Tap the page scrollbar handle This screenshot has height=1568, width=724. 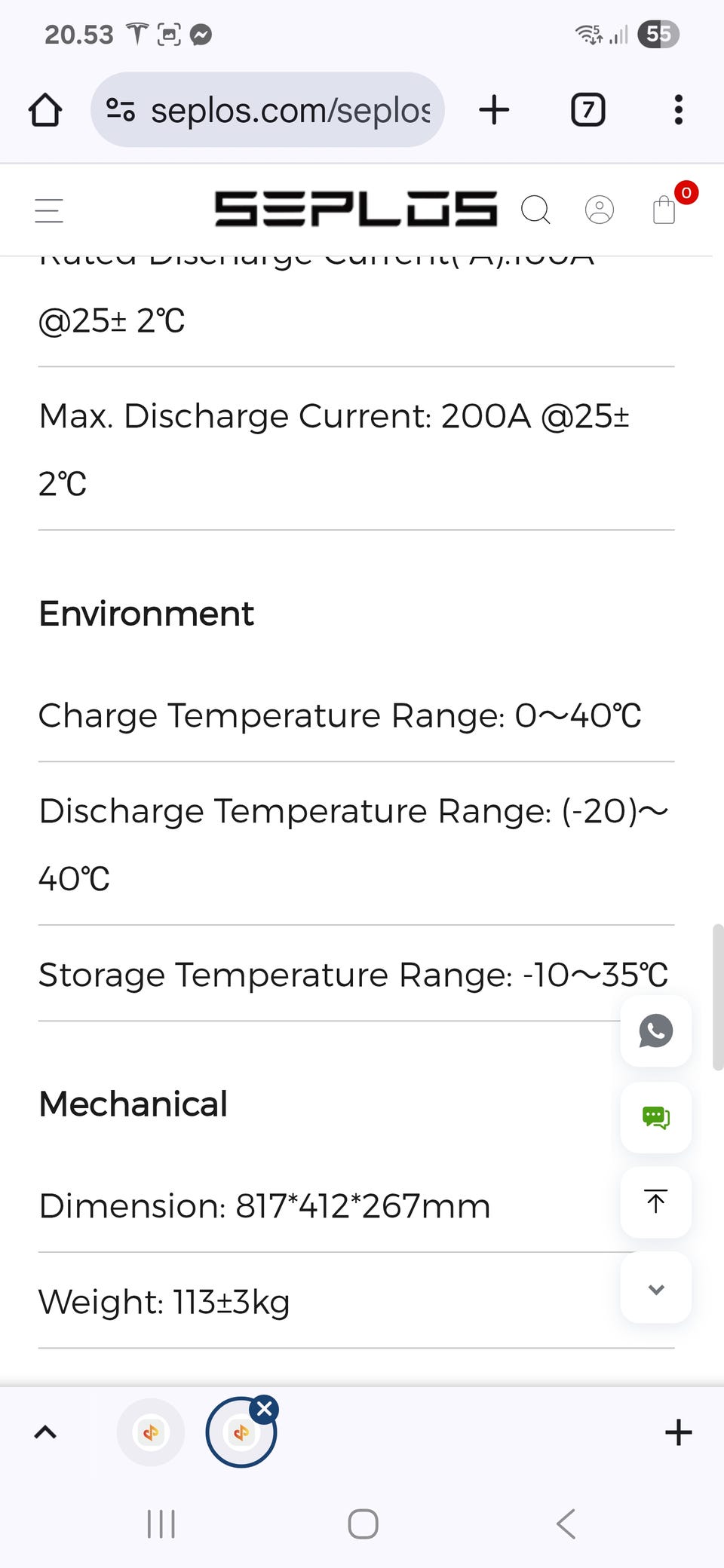click(717, 997)
